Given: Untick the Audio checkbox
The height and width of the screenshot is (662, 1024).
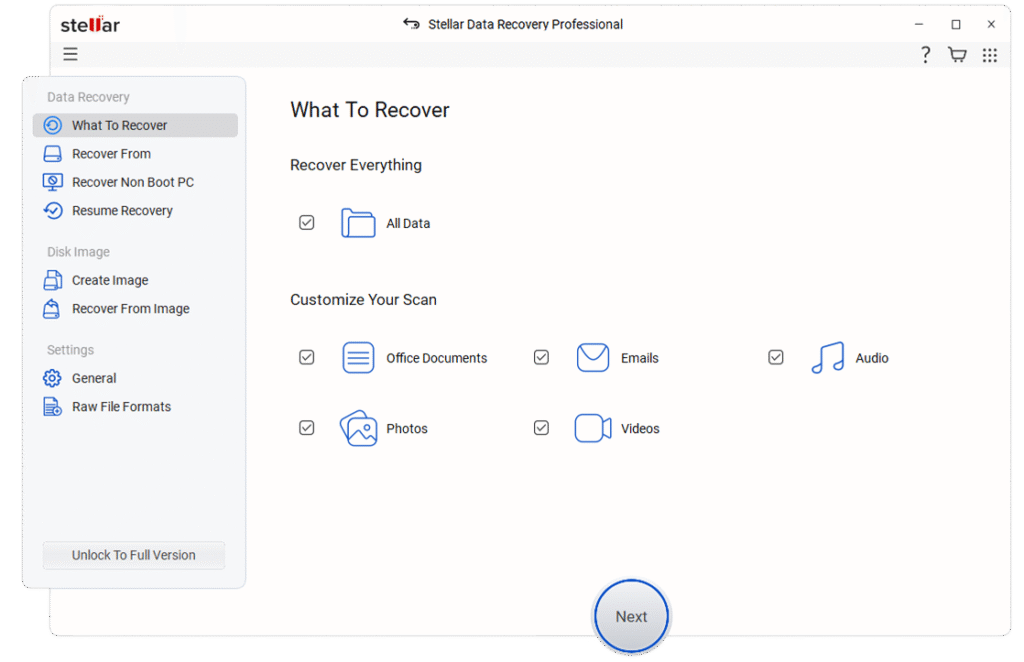Looking at the screenshot, I should pyautogui.click(x=776, y=357).
